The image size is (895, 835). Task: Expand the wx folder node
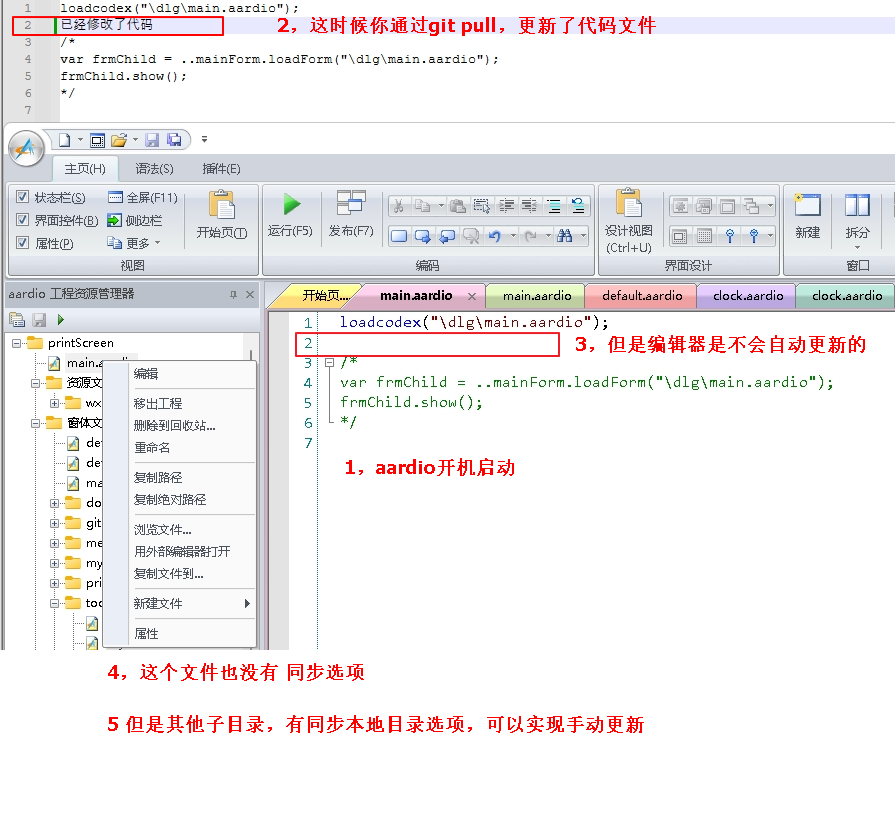click(54, 404)
